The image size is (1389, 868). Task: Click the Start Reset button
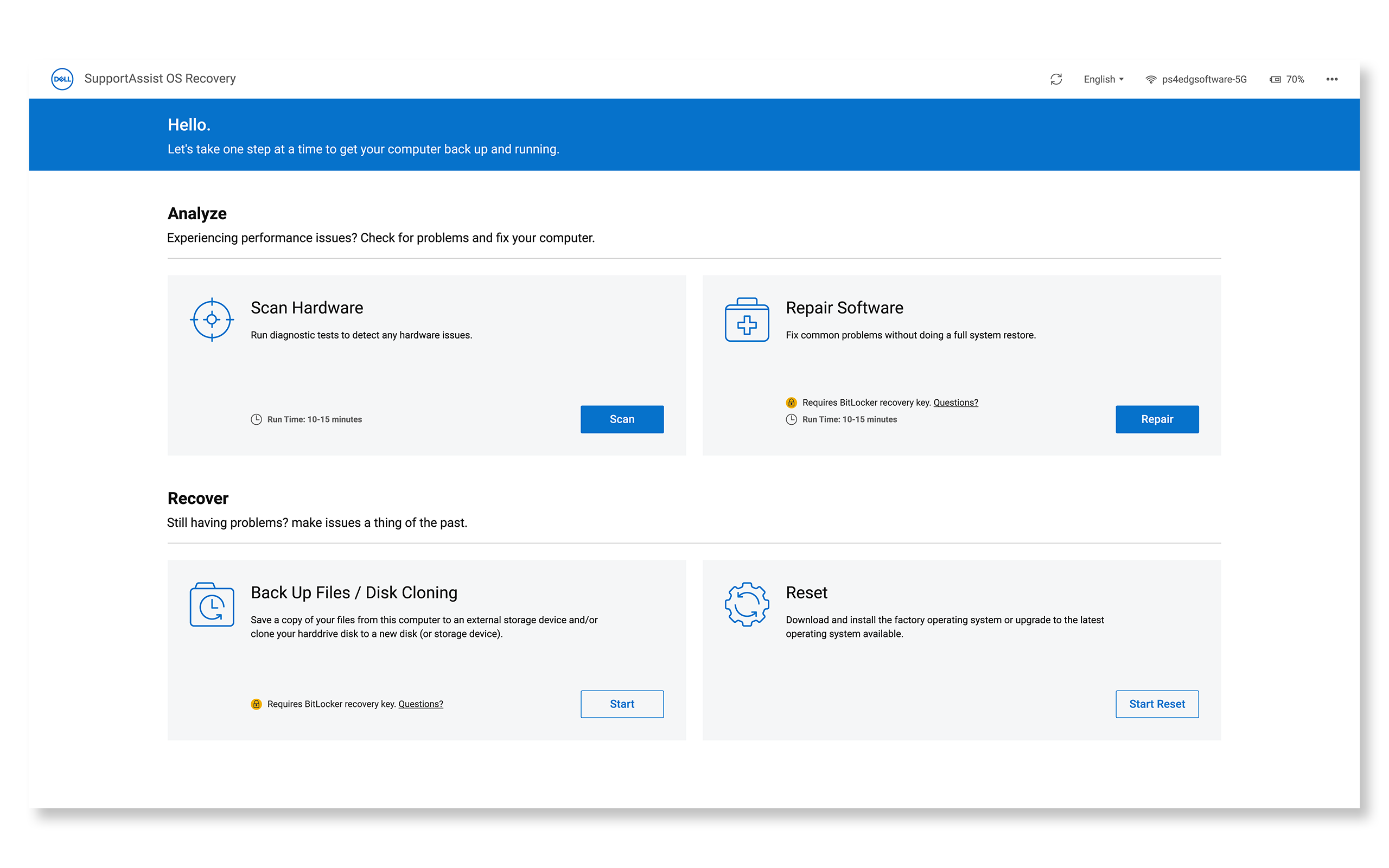(x=1157, y=704)
